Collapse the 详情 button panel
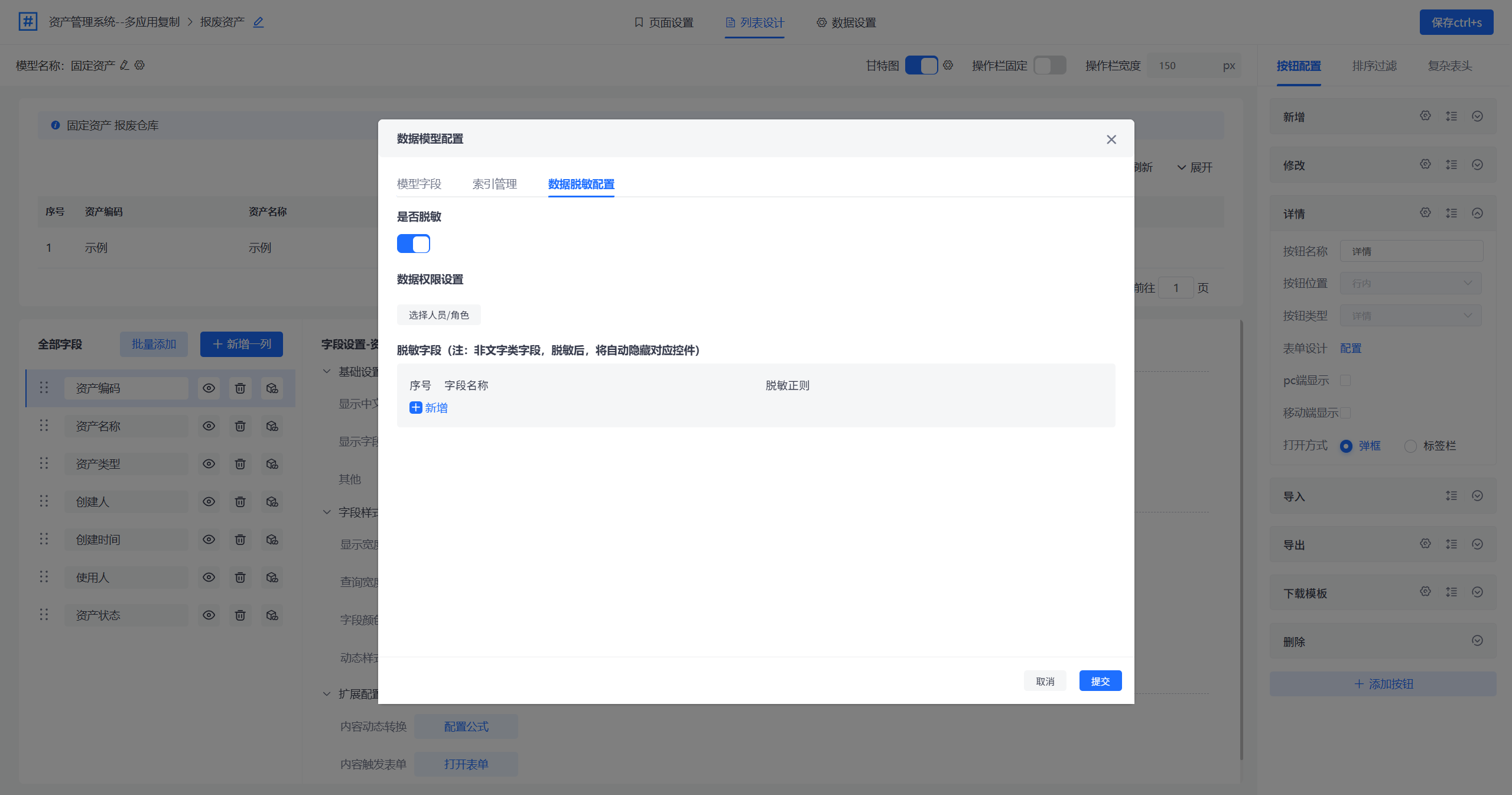1512x795 pixels. 1477,213
